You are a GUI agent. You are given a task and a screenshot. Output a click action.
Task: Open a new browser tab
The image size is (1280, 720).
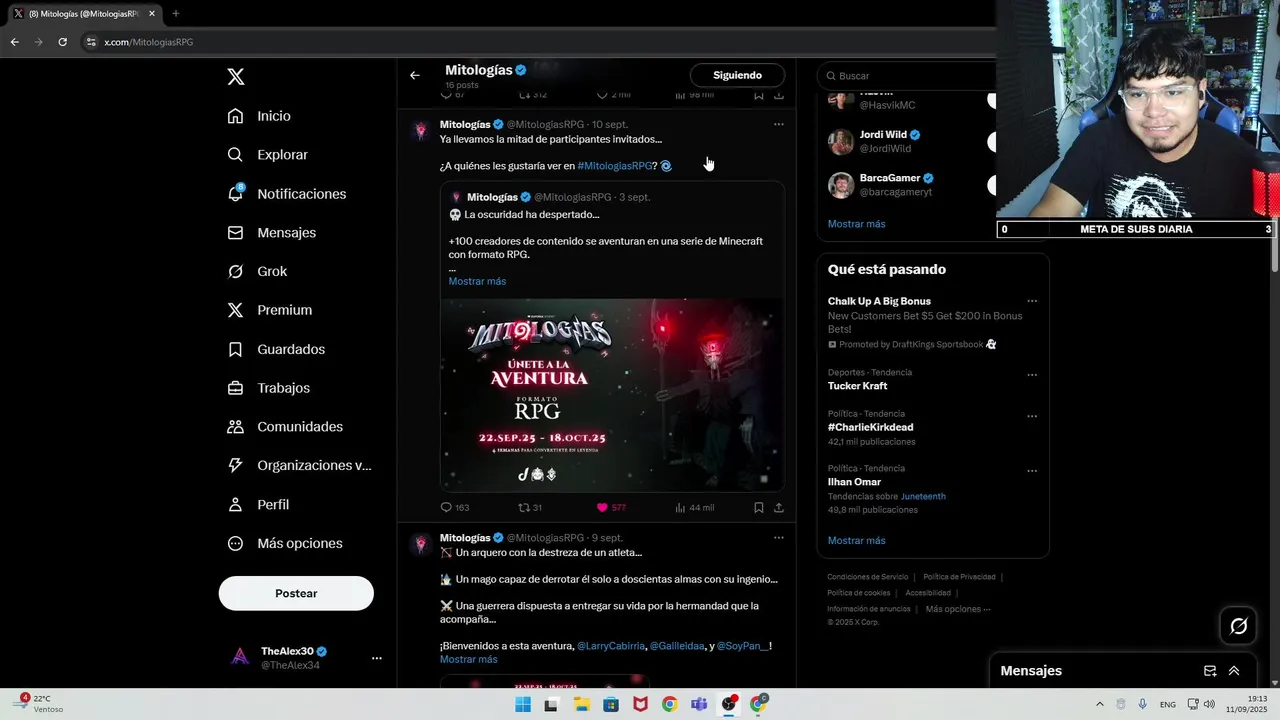click(176, 13)
